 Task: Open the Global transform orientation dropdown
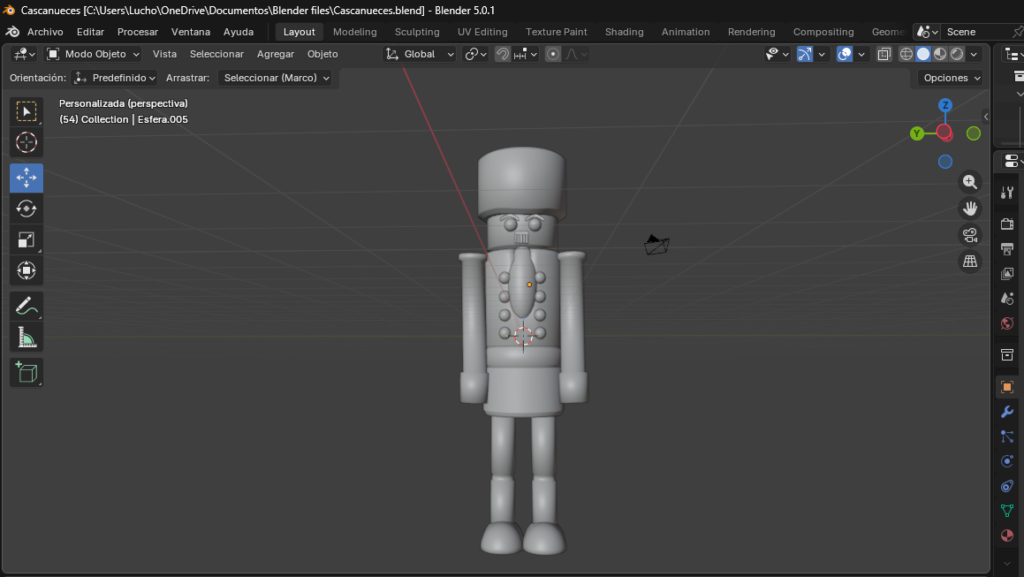[x=418, y=53]
